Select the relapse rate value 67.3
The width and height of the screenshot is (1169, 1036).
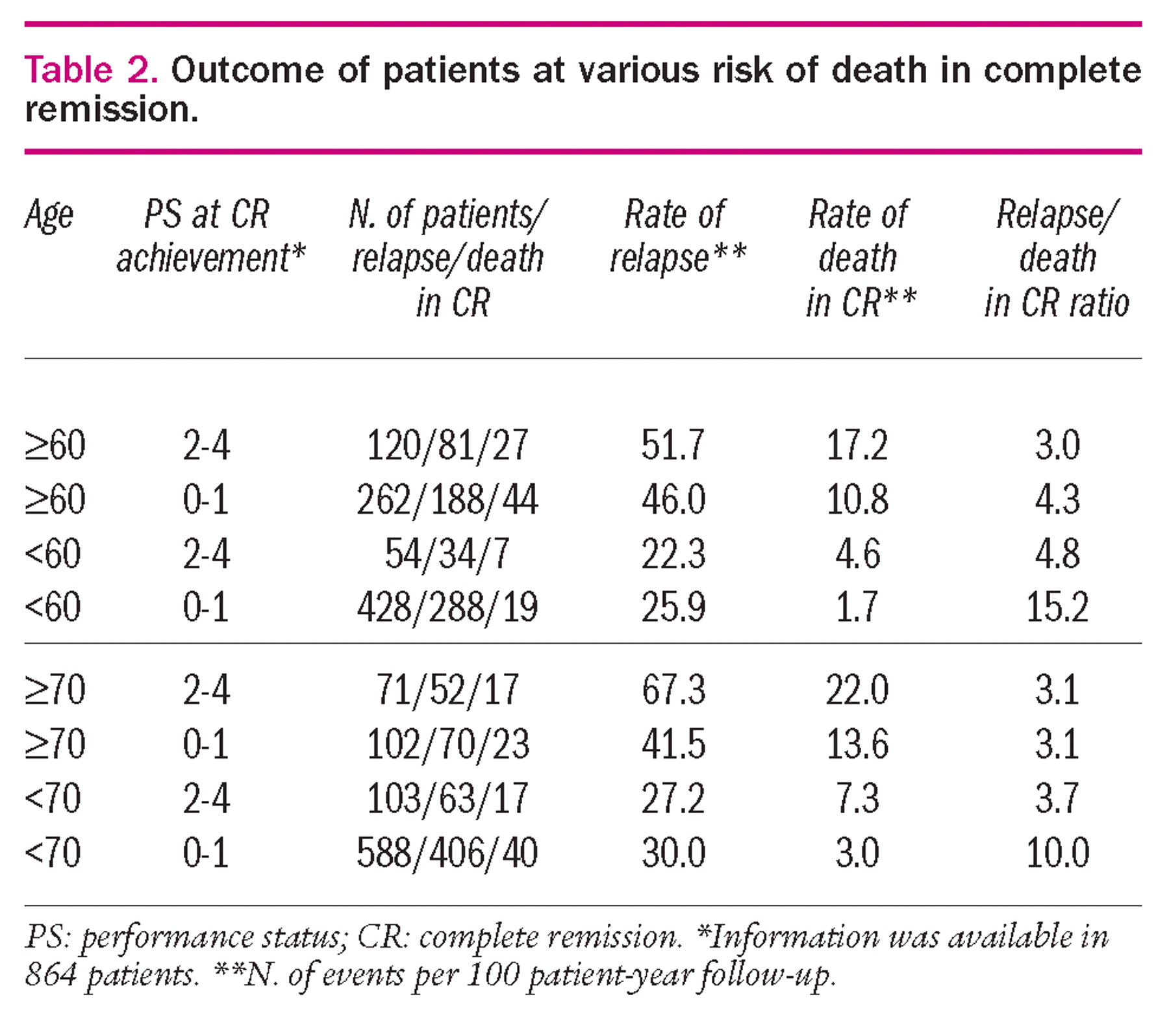673,689
